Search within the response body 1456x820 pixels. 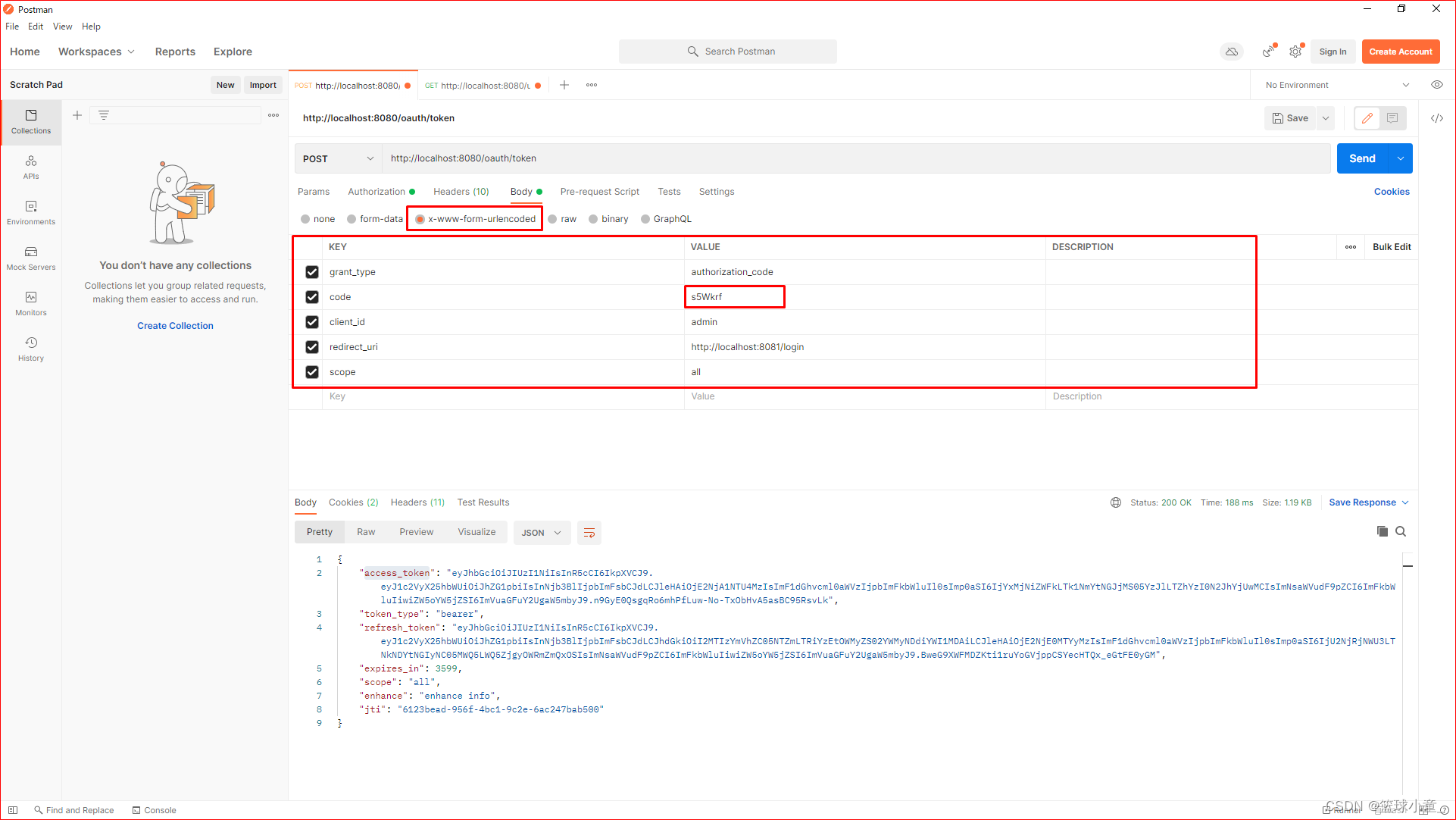(x=1401, y=531)
